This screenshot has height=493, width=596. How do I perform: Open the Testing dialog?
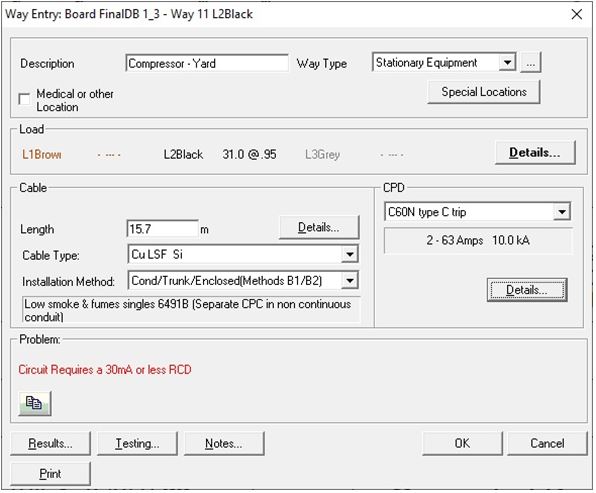pyautogui.click(x=137, y=443)
